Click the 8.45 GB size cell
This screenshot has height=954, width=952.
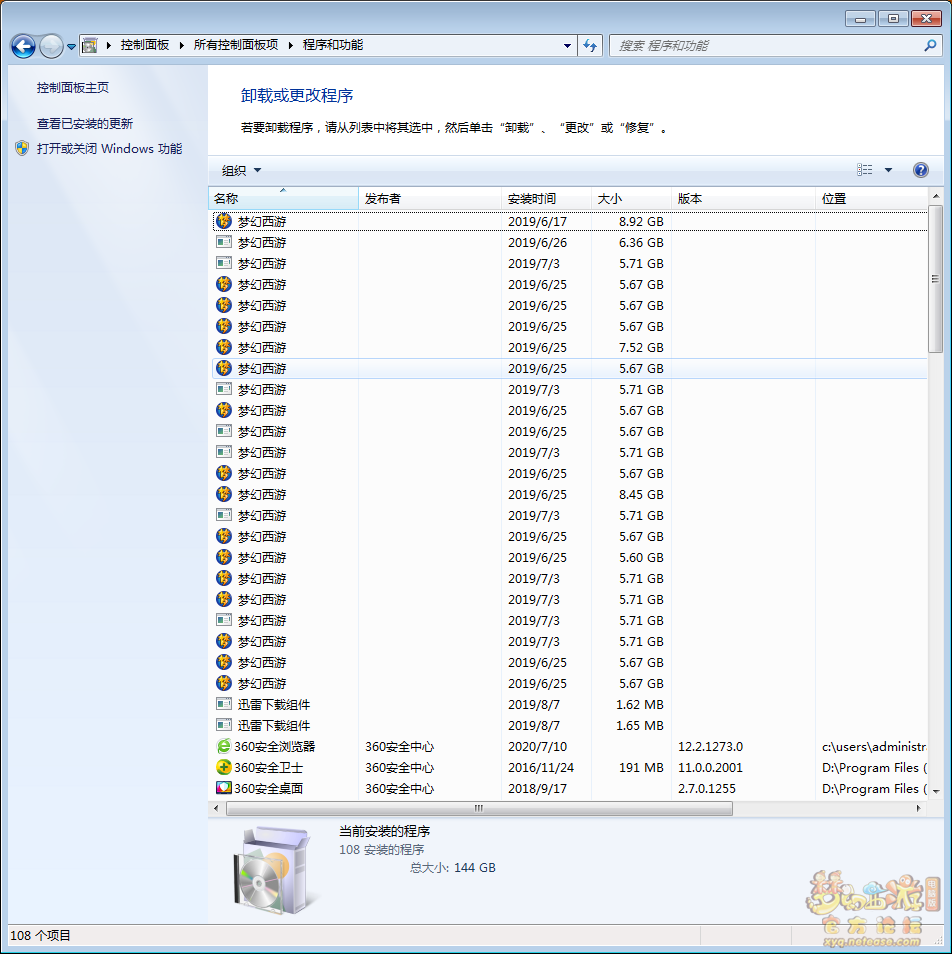(641, 495)
